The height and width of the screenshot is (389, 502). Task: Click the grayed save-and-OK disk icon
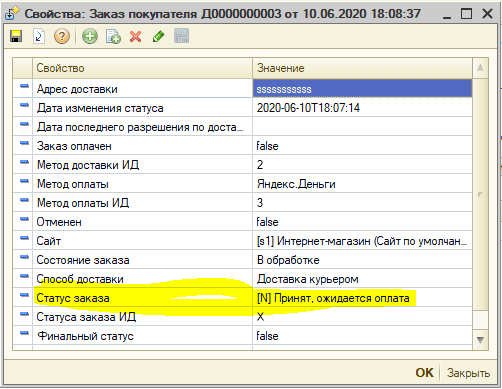[x=181, y=36]
